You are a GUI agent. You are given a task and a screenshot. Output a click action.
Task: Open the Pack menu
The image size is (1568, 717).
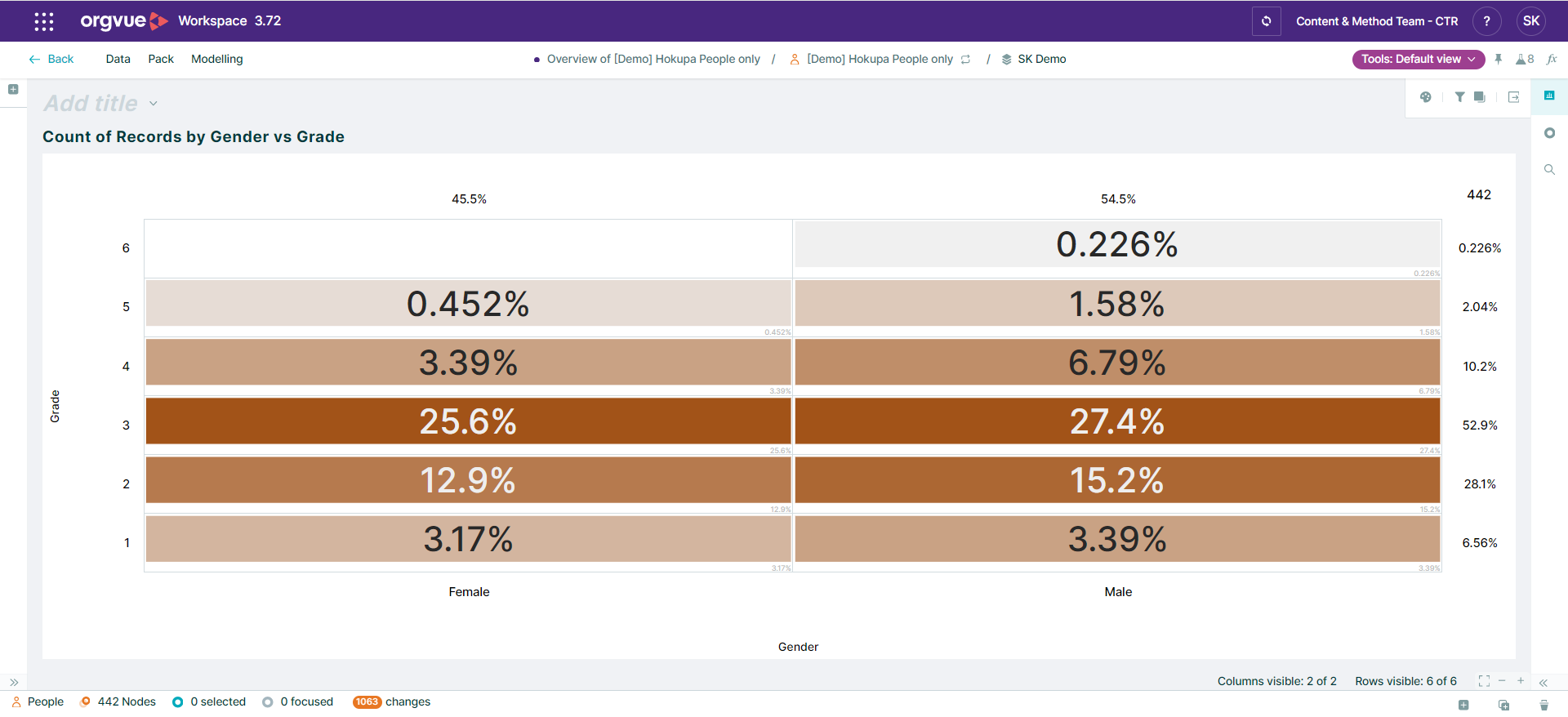coord(161,60)
